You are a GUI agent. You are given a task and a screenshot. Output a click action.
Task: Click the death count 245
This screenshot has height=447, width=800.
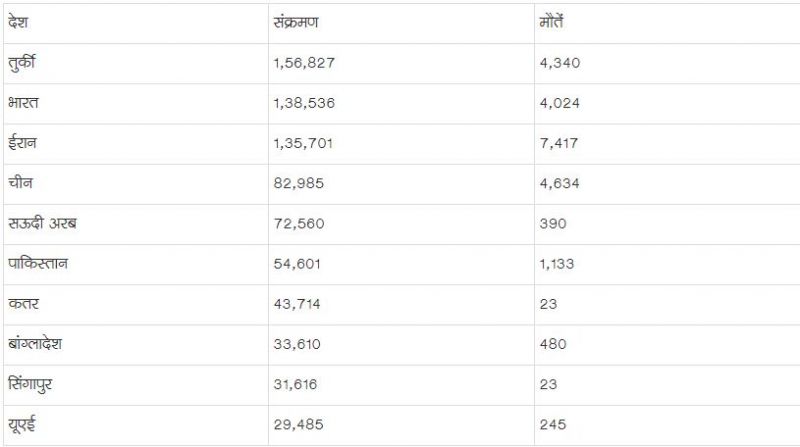pyautogui.click(x=552, y=424)
